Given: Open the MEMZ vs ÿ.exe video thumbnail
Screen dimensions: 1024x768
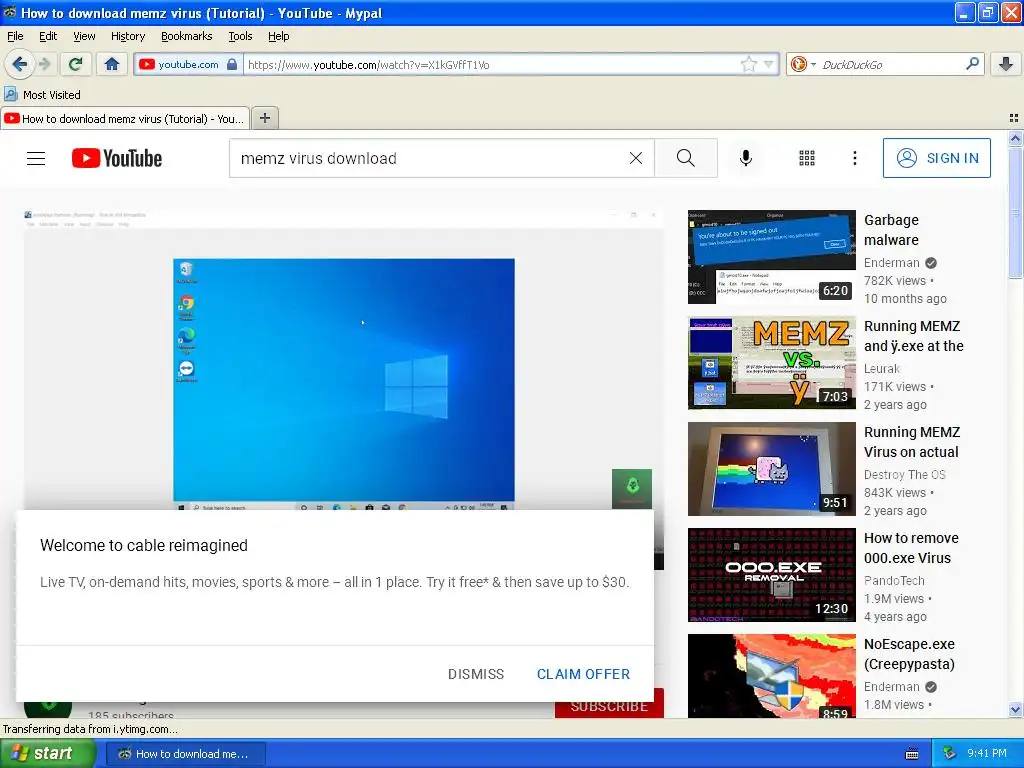Looking at the screenshot, I should click(771, 362).
